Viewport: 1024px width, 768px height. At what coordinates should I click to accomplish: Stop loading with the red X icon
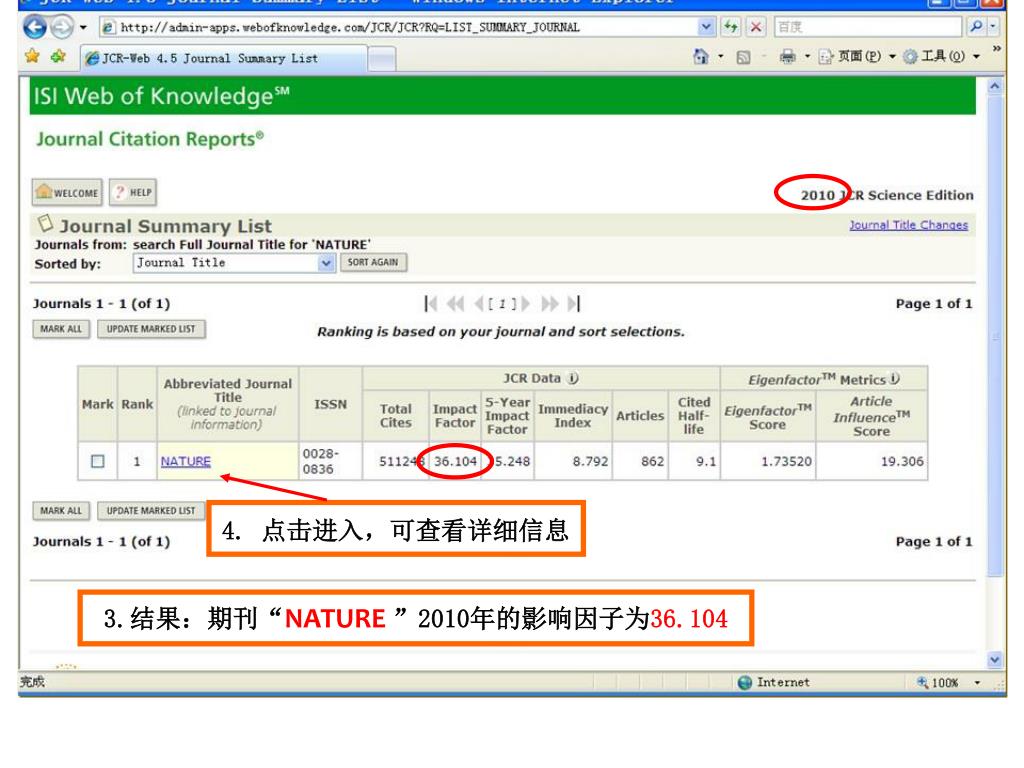(x=756, y=27)
